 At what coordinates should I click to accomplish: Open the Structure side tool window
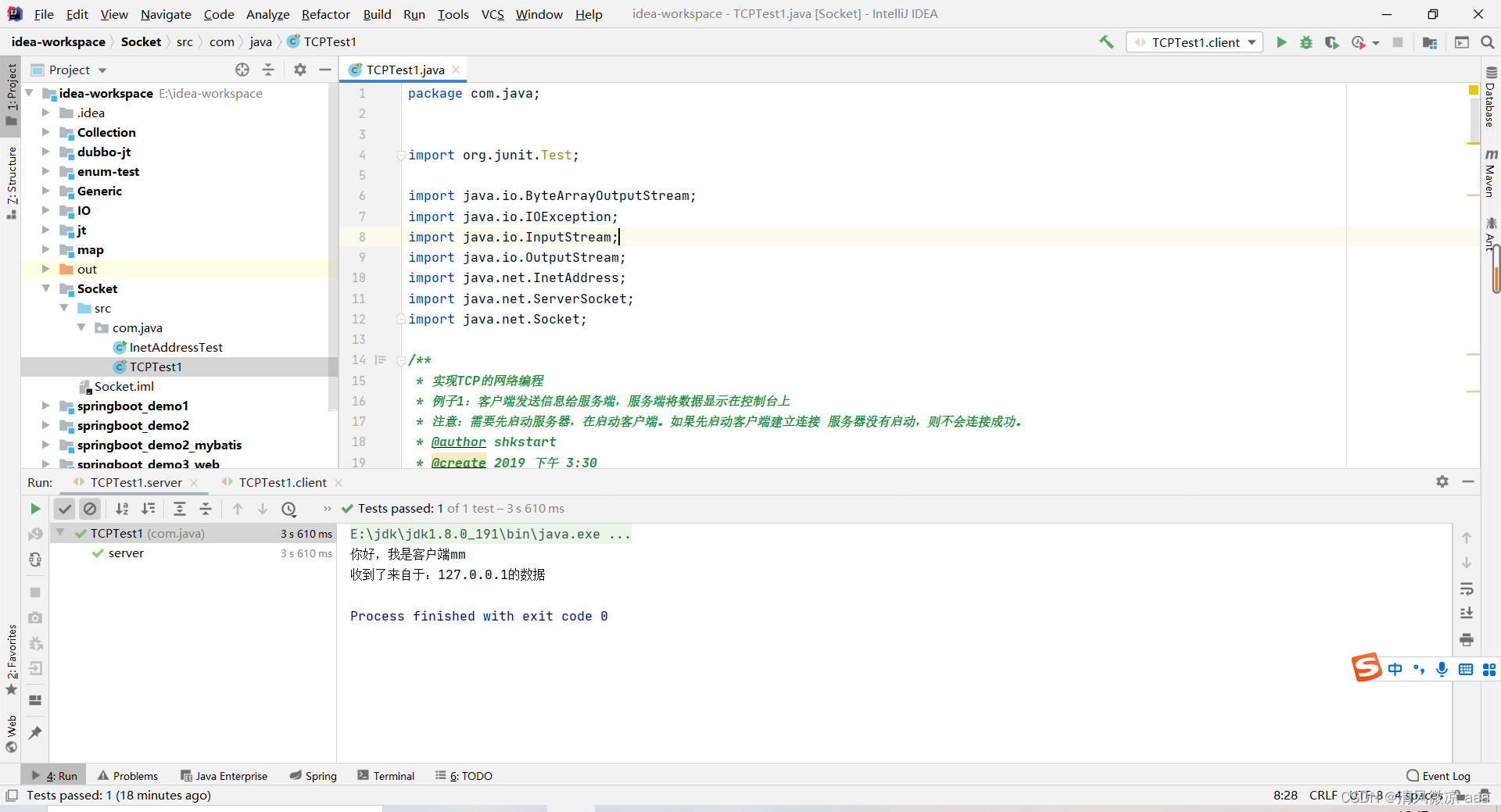(12, 182)
